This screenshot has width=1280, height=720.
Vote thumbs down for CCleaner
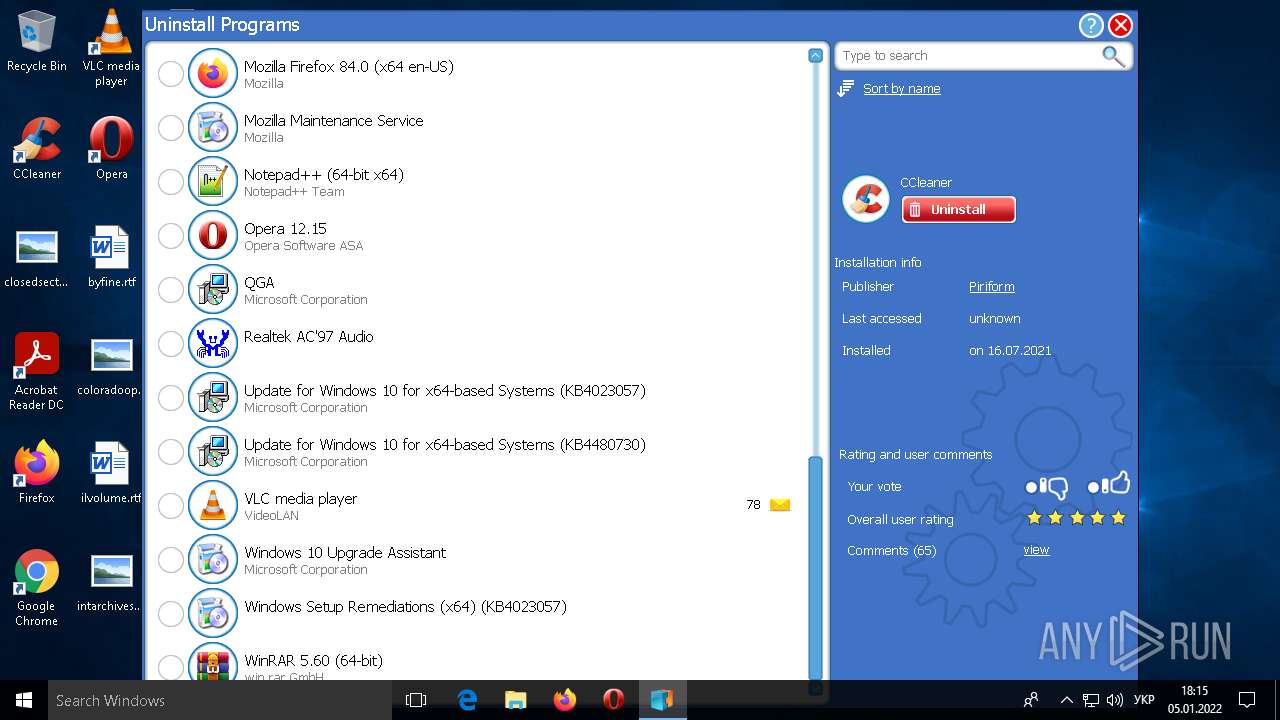1047,487
